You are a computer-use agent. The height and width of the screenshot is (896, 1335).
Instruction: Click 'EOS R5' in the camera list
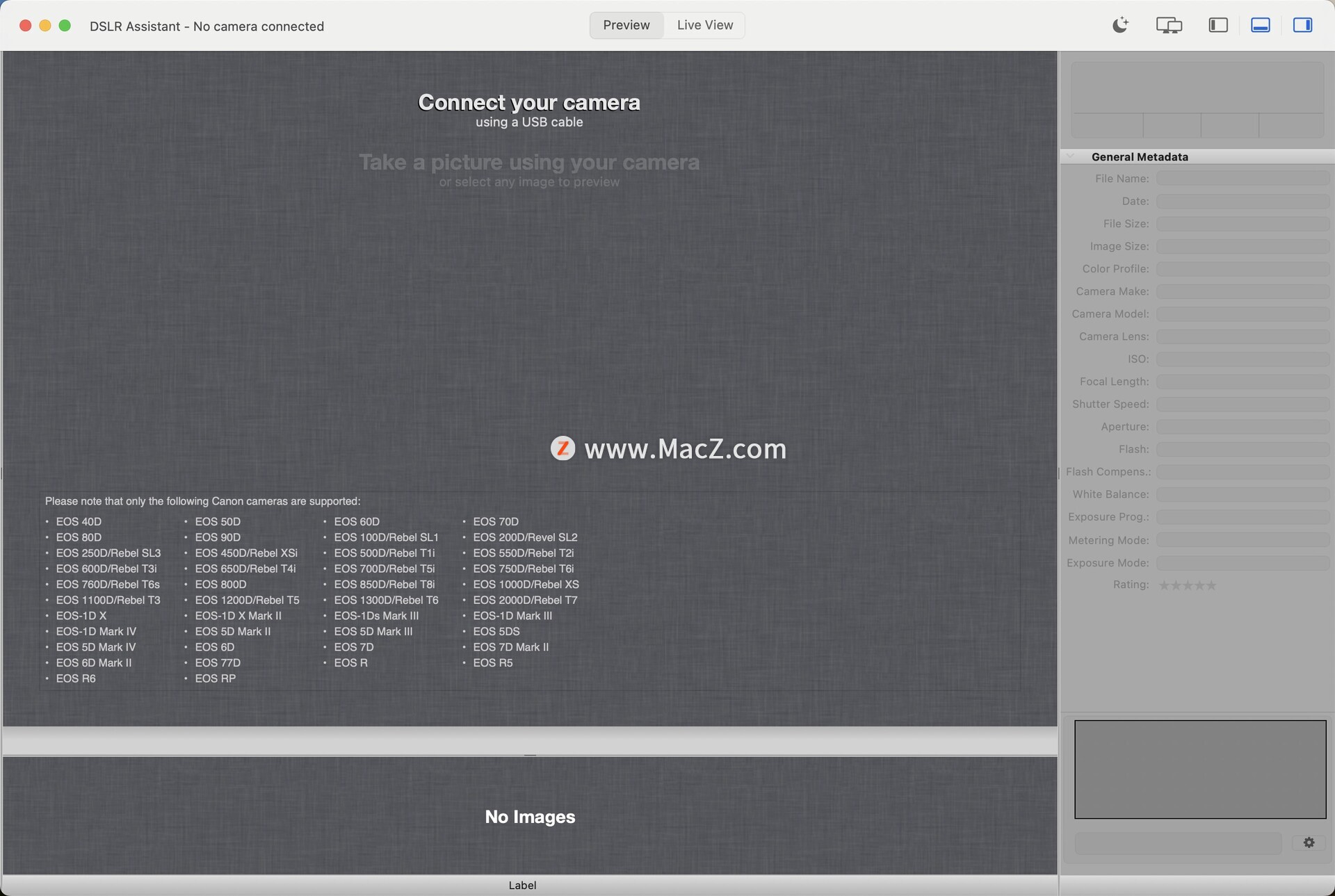tap(493, 663)
